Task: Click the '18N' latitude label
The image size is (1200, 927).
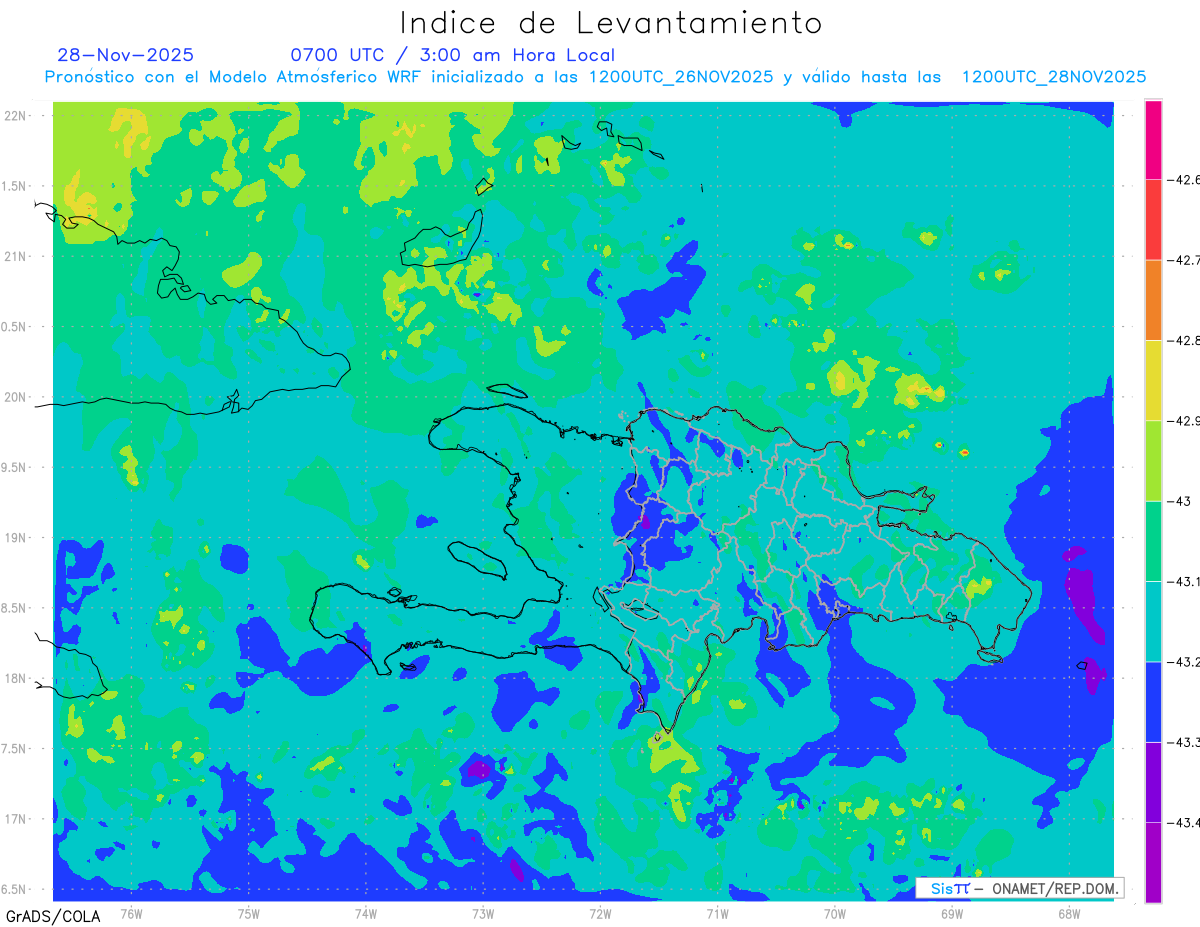Action: (15, 678)
